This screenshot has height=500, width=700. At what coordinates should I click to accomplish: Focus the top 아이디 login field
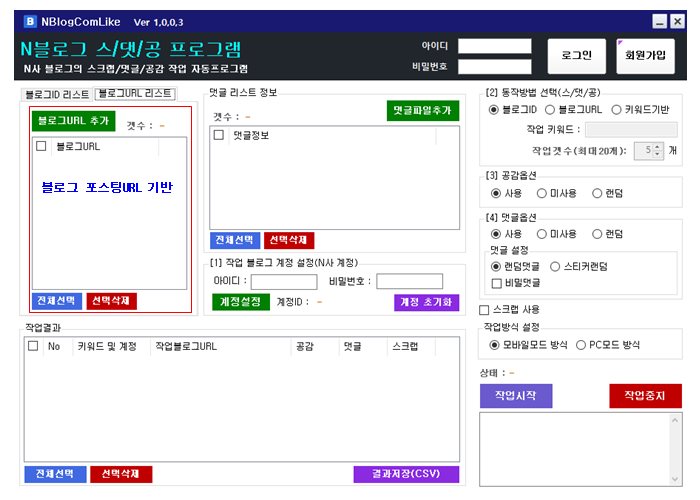click(x=495, y=46)
